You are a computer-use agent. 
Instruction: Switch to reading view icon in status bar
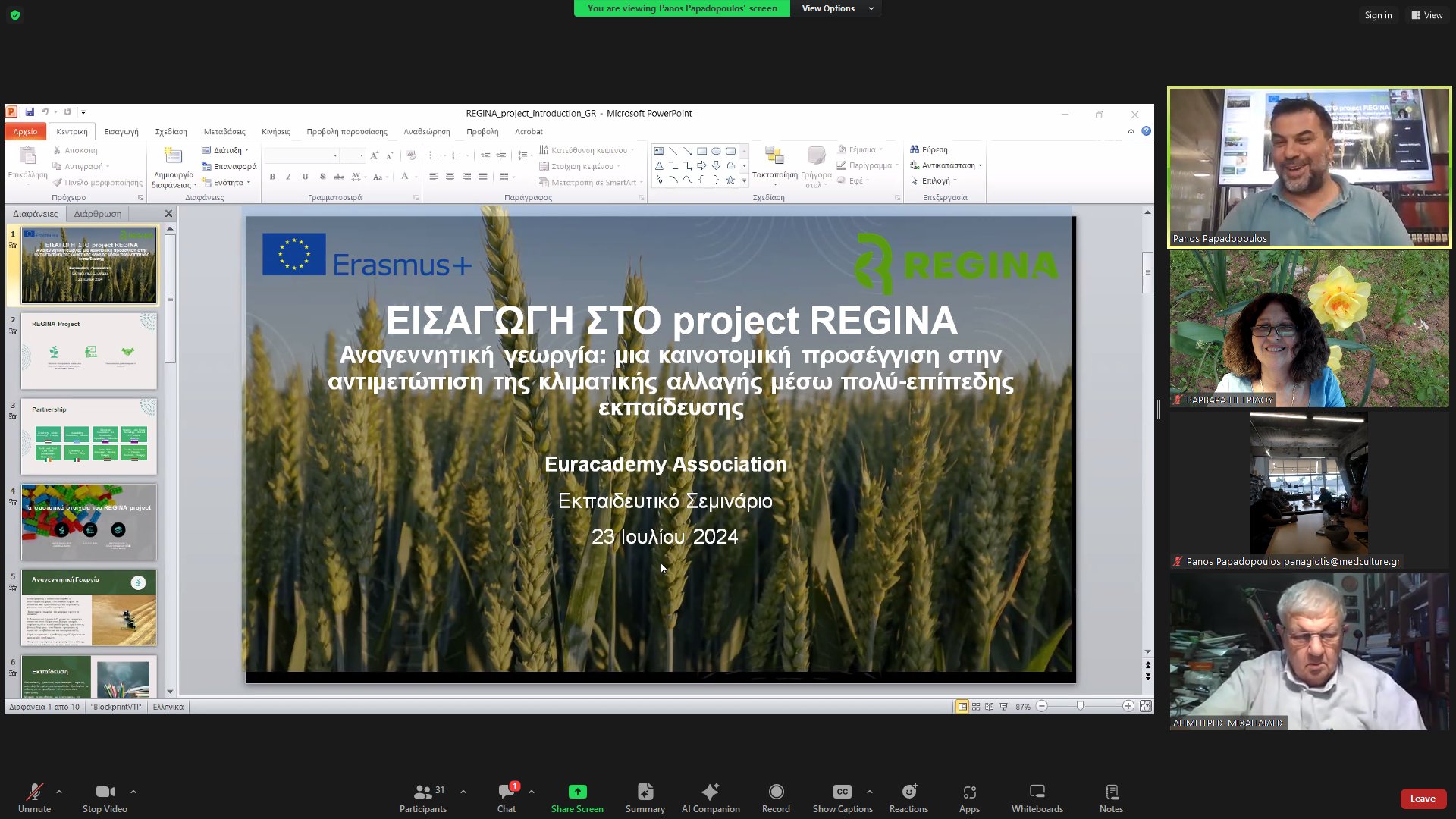pos(990,706)
